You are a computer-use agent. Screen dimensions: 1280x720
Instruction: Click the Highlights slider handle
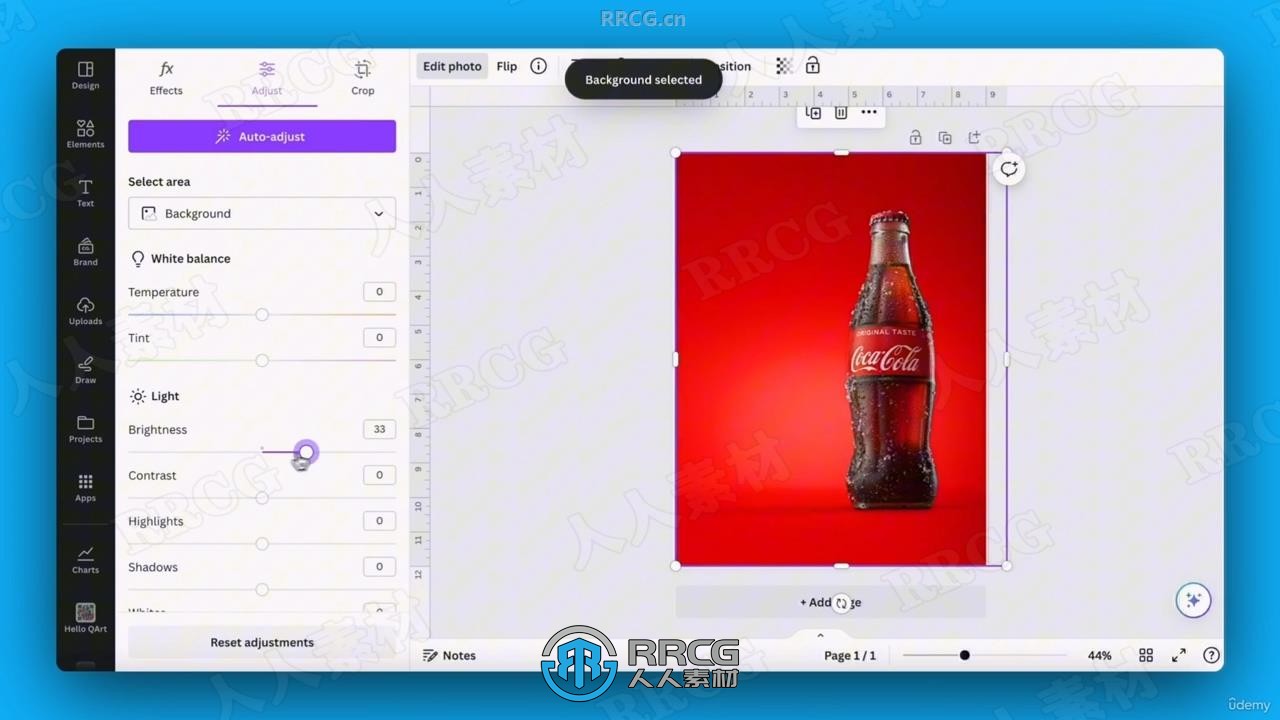262,544
